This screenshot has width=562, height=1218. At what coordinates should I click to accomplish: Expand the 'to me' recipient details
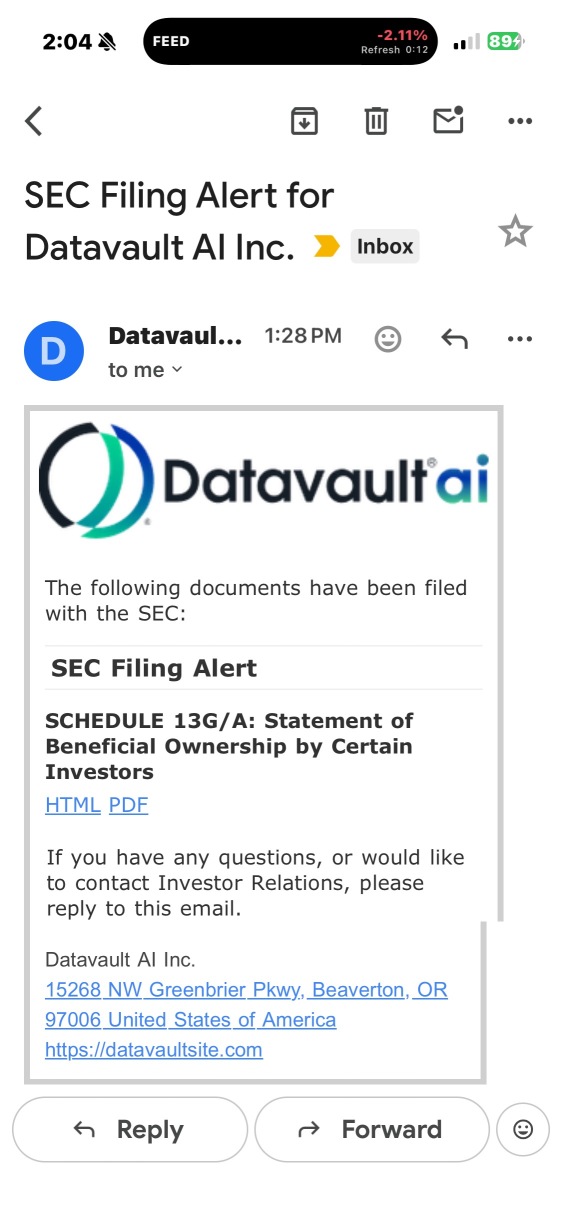(x=146, y=370)
